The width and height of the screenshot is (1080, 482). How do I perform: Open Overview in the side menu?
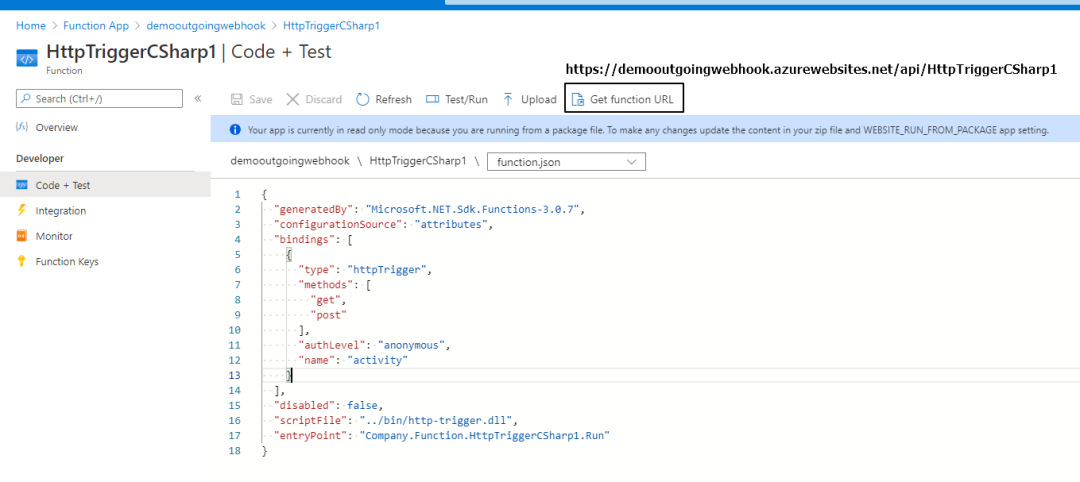point(56,127)
